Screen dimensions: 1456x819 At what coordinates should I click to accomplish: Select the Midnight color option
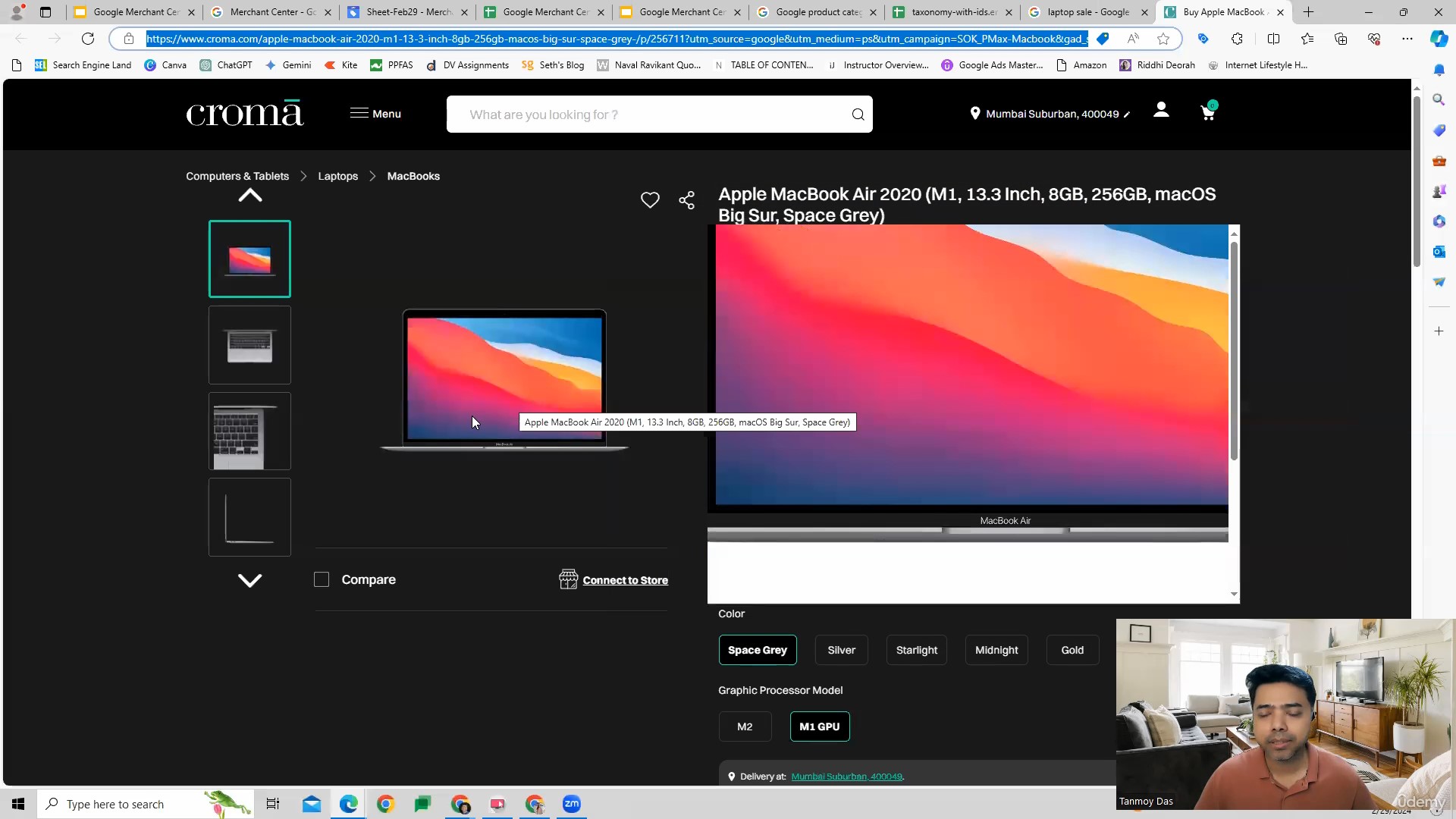click(x=996, y=650)
